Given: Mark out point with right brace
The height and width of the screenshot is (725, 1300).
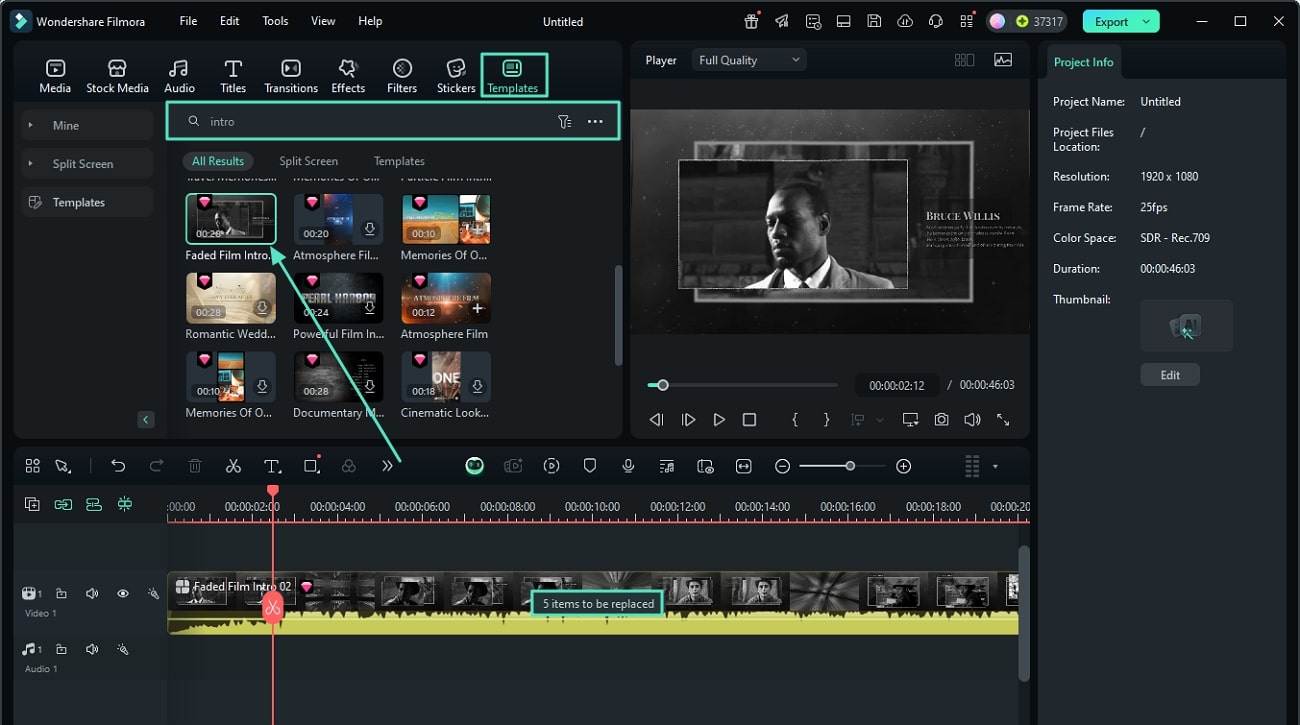Looking at the screenshot, I should pyautogui.click(x=826, y=420).
